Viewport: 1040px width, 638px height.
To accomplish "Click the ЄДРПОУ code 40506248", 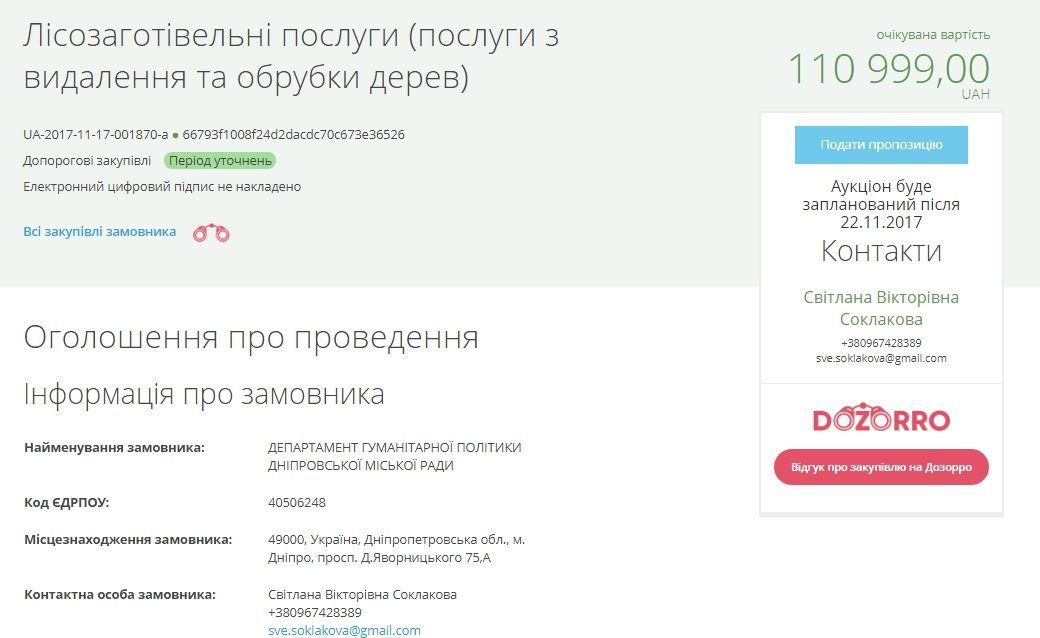I will 296,502.
